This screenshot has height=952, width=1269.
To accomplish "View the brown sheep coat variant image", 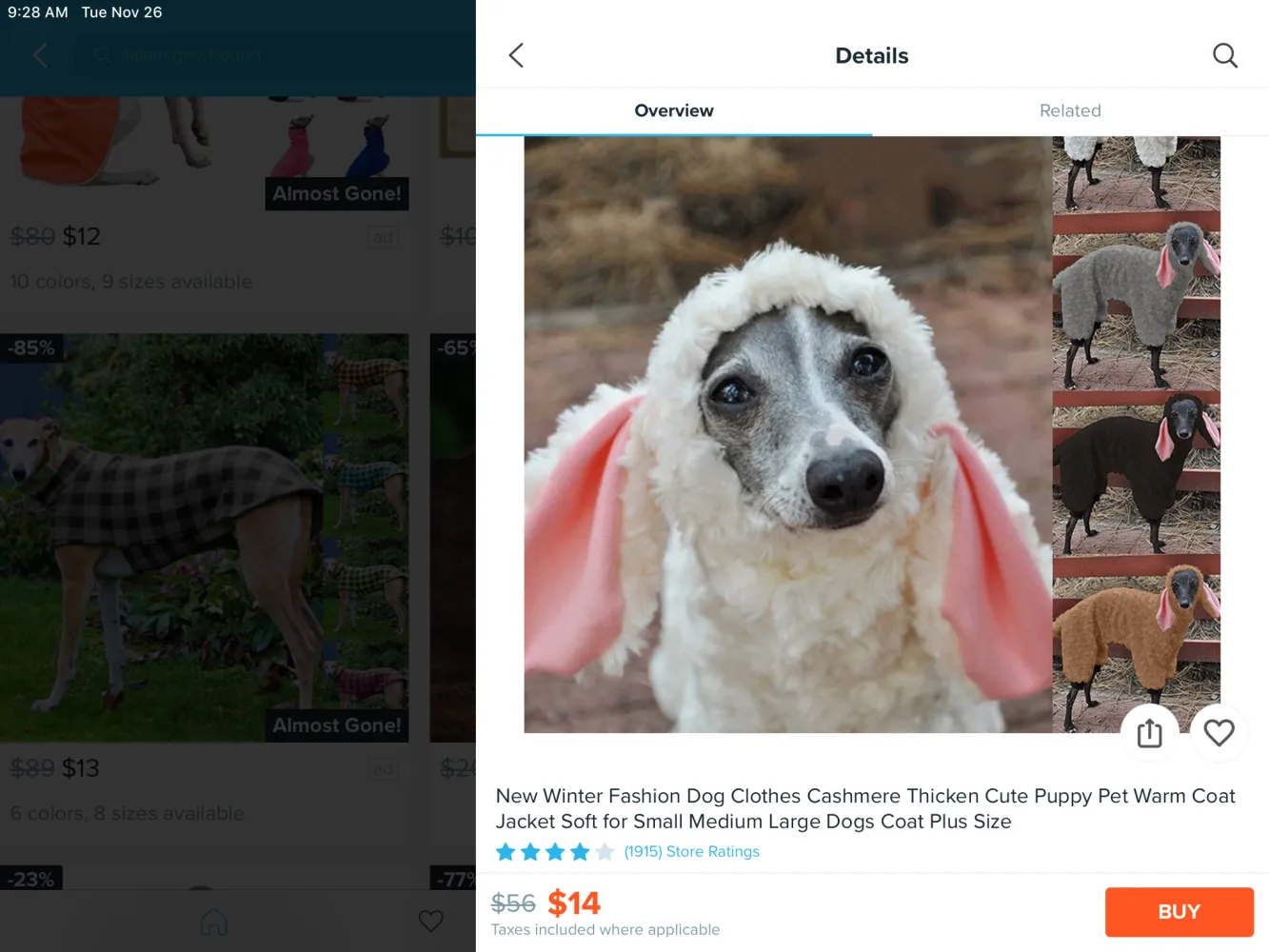I will [1137, 647].
